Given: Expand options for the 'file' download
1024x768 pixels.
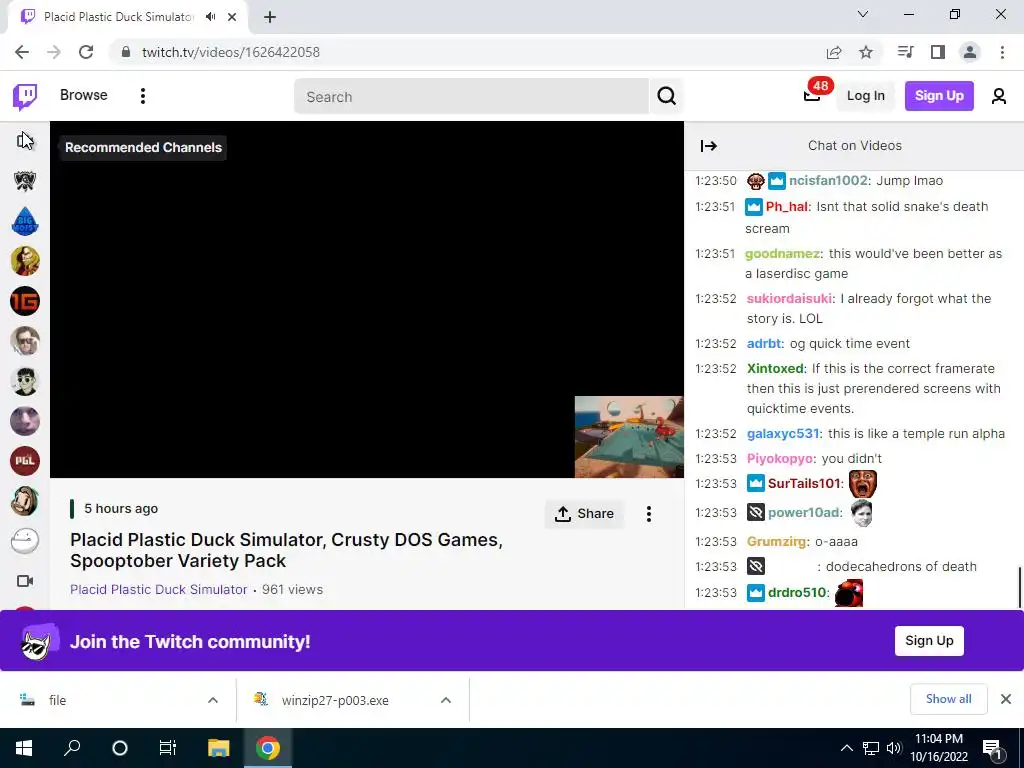Looking at the screenshot, I should pyautogui.click(x=213, y=700).
